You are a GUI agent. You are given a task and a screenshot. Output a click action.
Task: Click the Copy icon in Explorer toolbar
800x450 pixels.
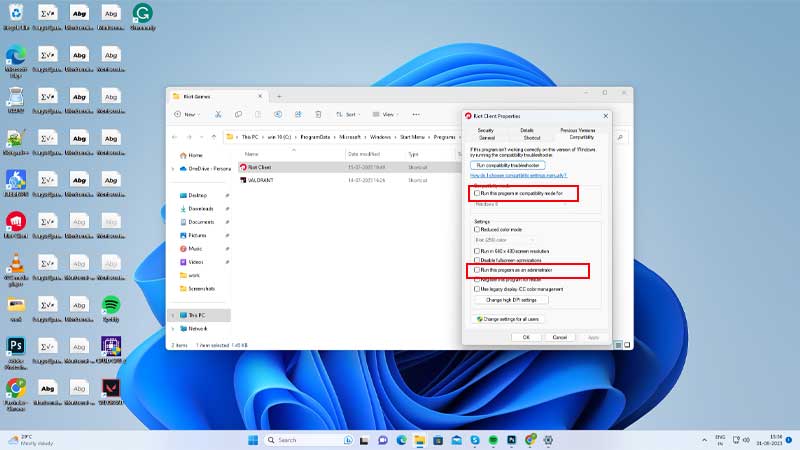pyautogui.click(x=238, y=114)
